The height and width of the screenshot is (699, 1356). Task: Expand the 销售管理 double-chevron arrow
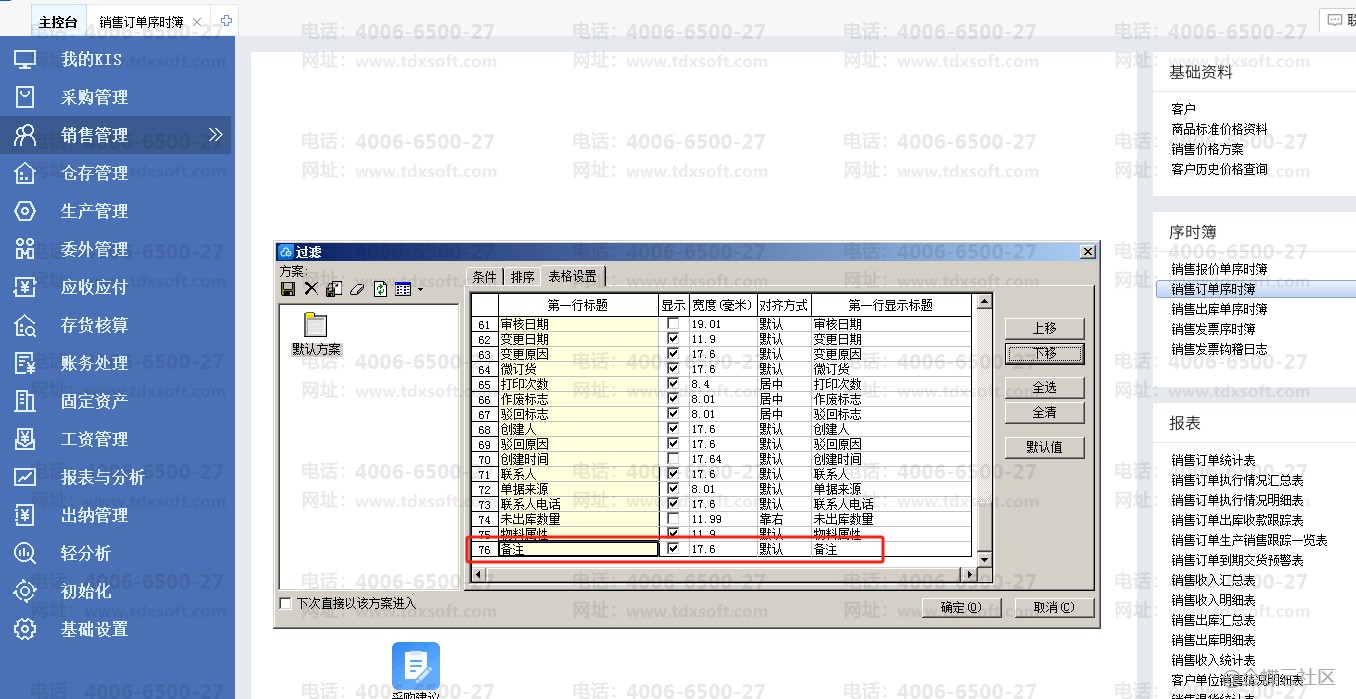[215, 135]
